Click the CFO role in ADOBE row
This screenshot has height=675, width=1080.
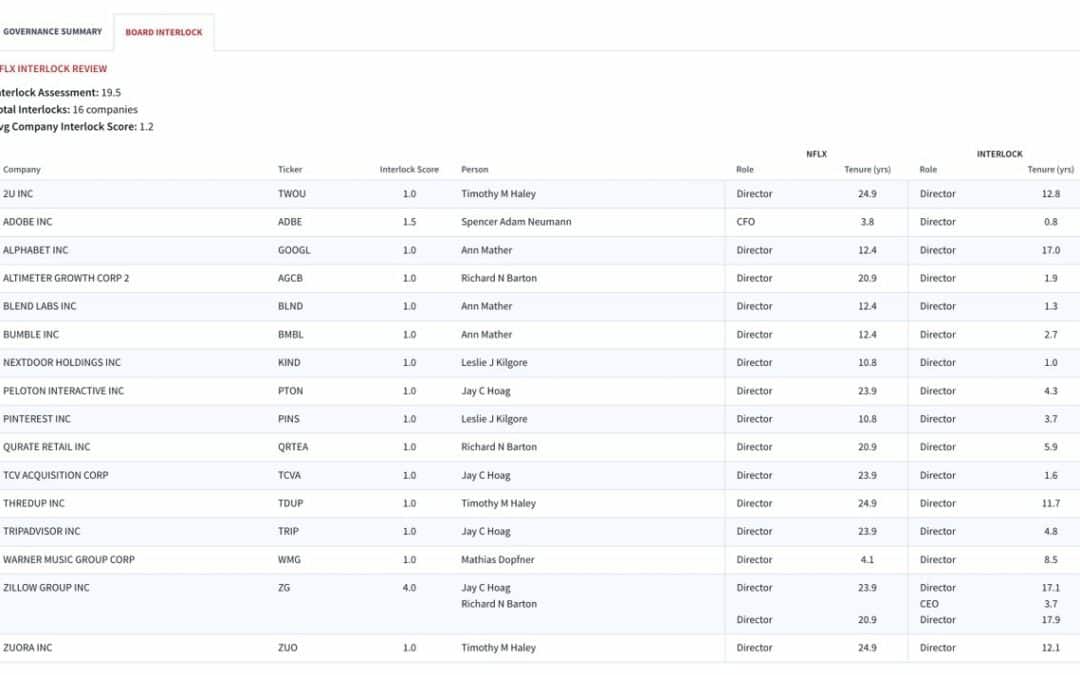click(745, 222)
